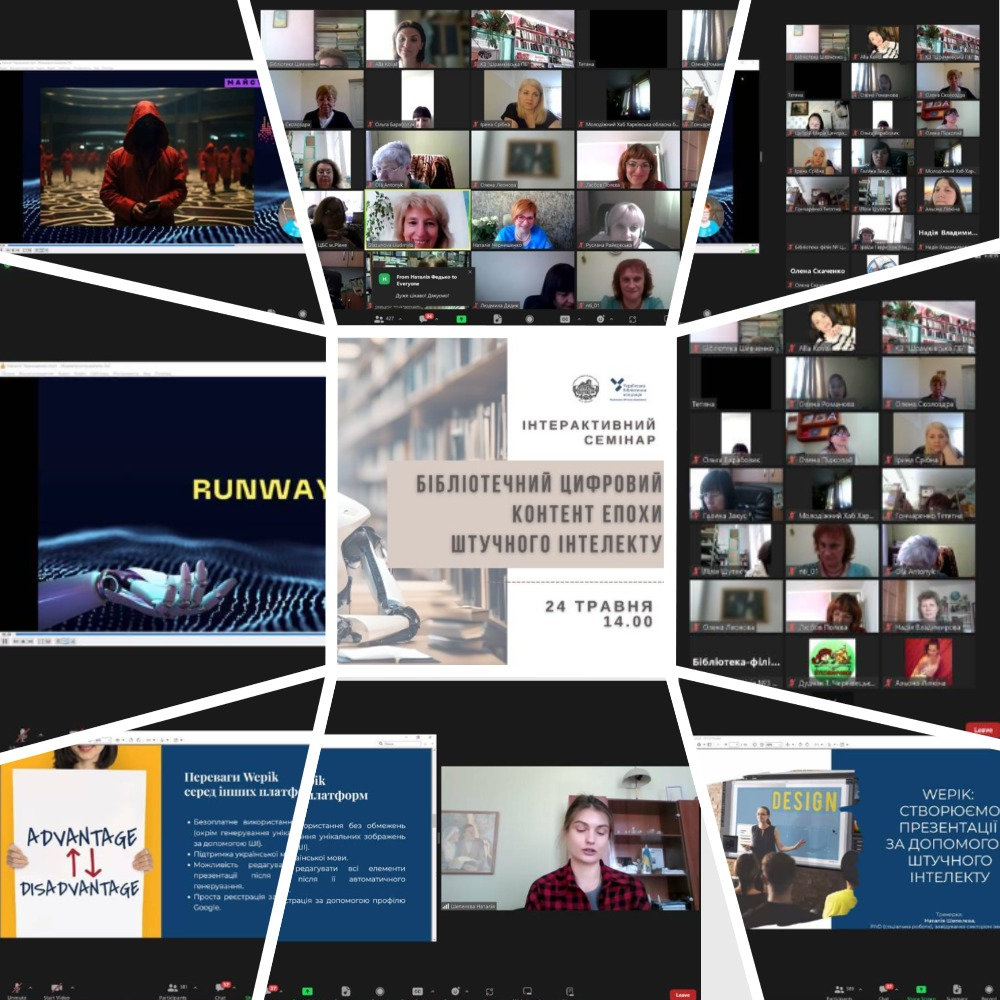Toggle Unmute microphone in bottom-left toolbar

[17, 988]
